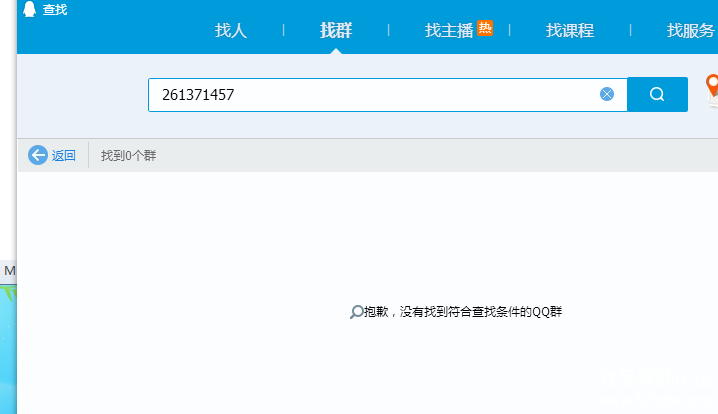Select the 找群 tab
The width and height of the screenshot is (718, 414).
(x=336, y=31)
